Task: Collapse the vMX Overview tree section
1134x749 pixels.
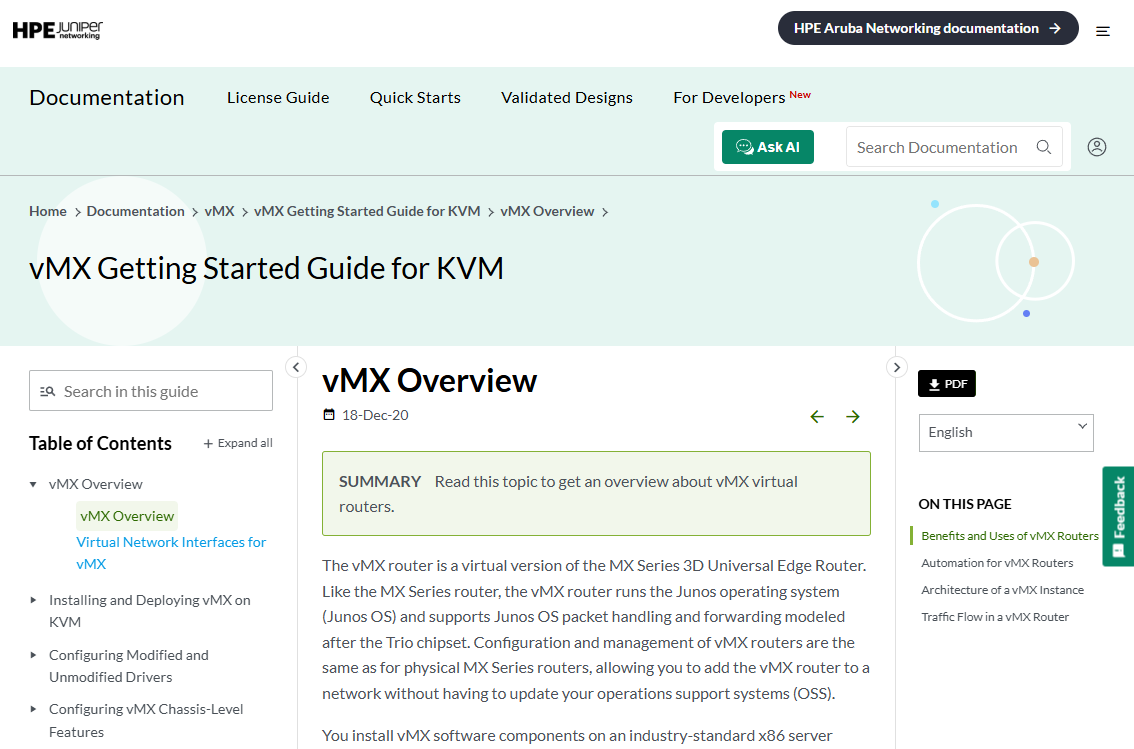Action: pos(33,484)
